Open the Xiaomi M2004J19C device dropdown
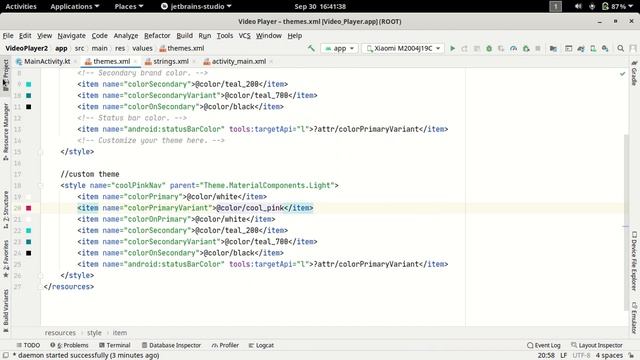This screenshot has height=360, width=640. pos(403,48)
